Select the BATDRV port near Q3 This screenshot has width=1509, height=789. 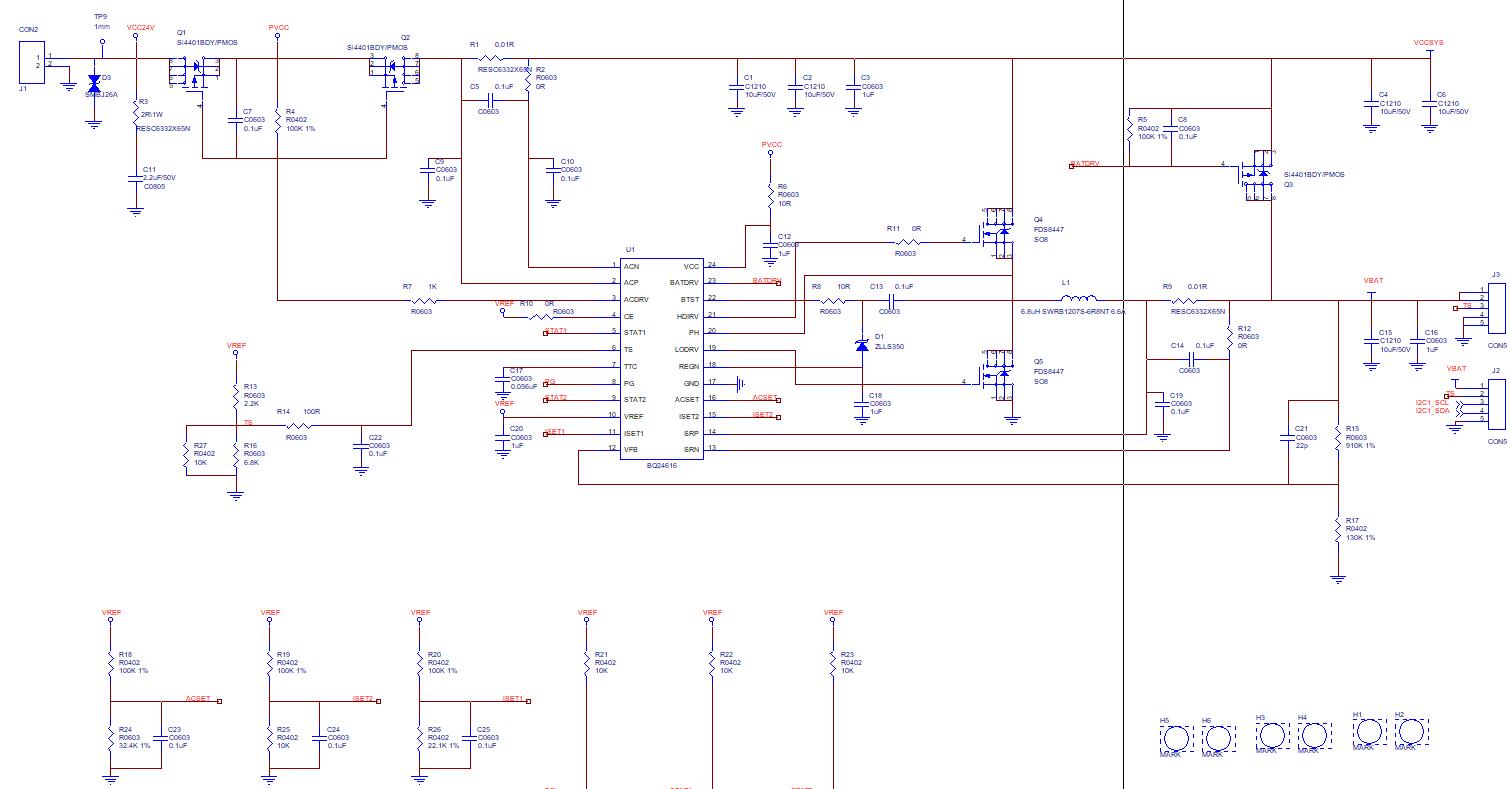click(x=1085, y=164)
